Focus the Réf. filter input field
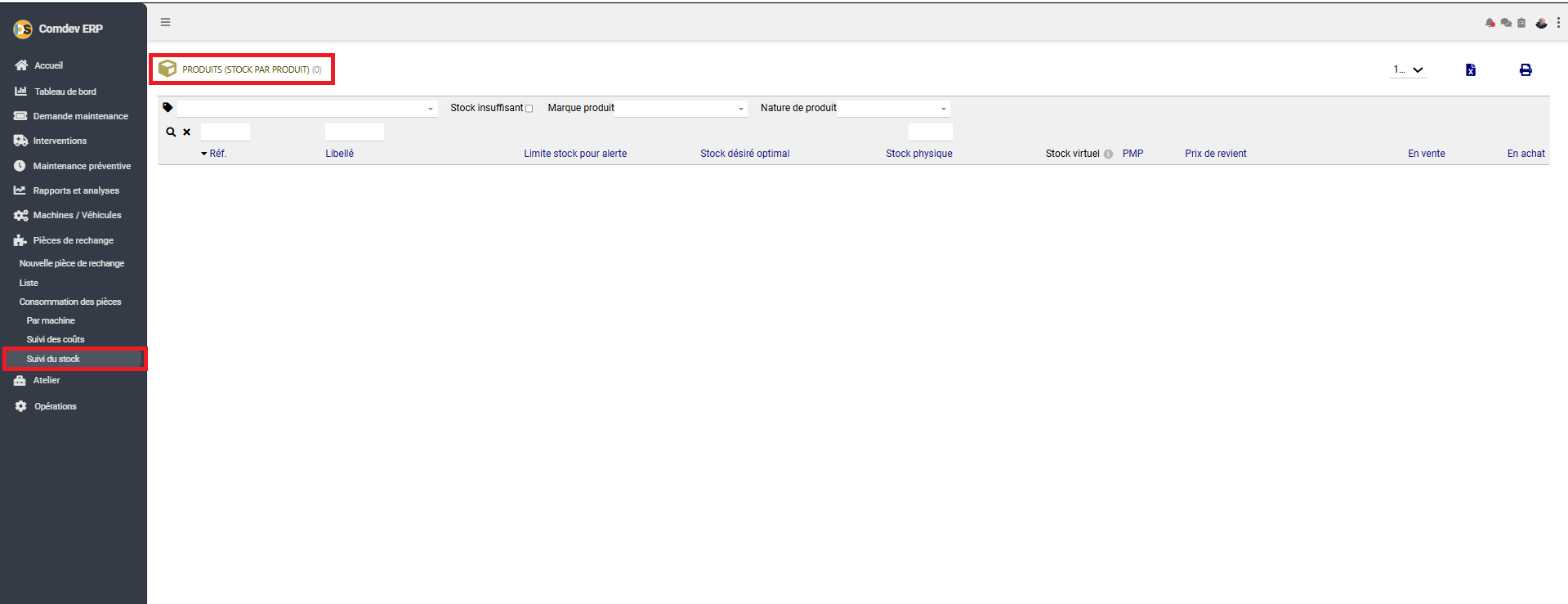This screenshot has width=1568, height=604. point(226,132)
